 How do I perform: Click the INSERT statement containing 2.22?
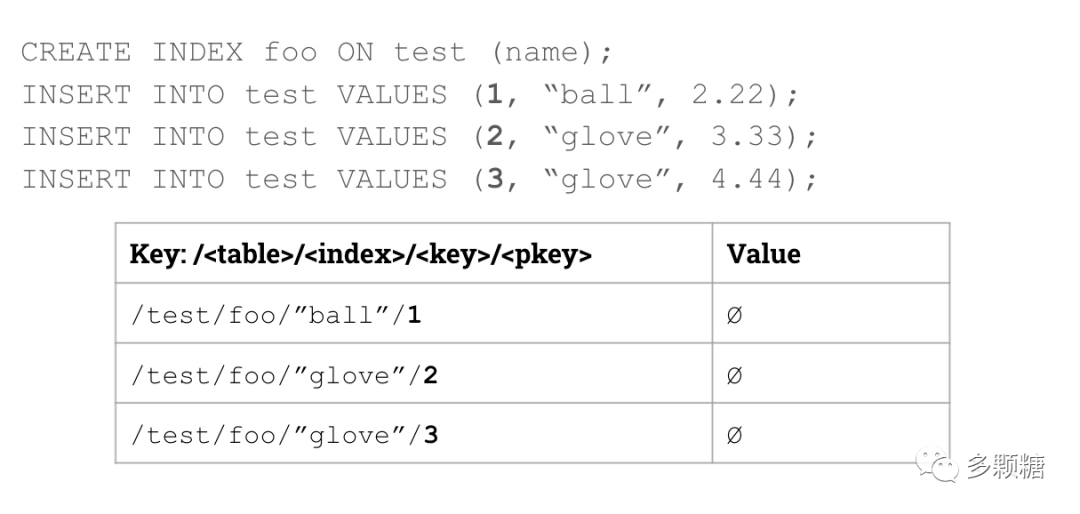click(411, 95)
